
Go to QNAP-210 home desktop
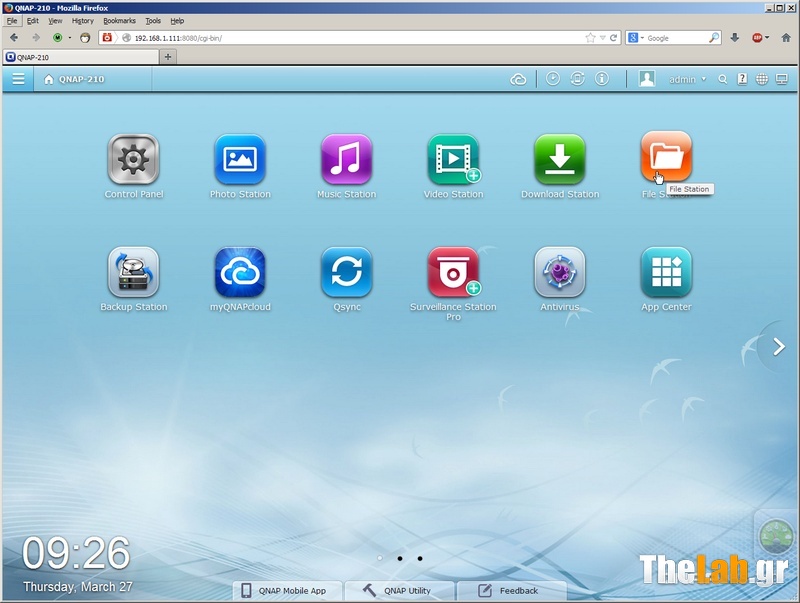[x=74, y=80]
